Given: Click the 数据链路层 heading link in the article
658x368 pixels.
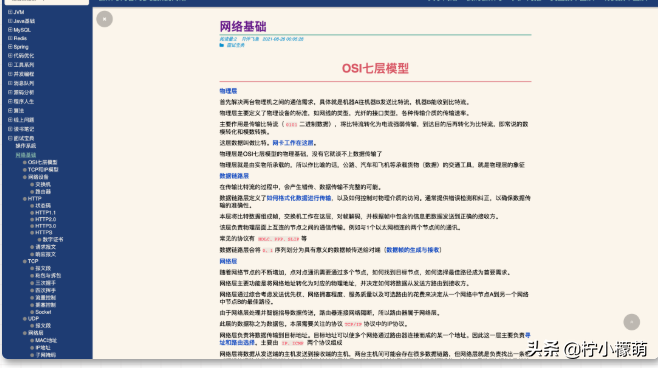Looking at the screenshot, I should tap(234, 176).
